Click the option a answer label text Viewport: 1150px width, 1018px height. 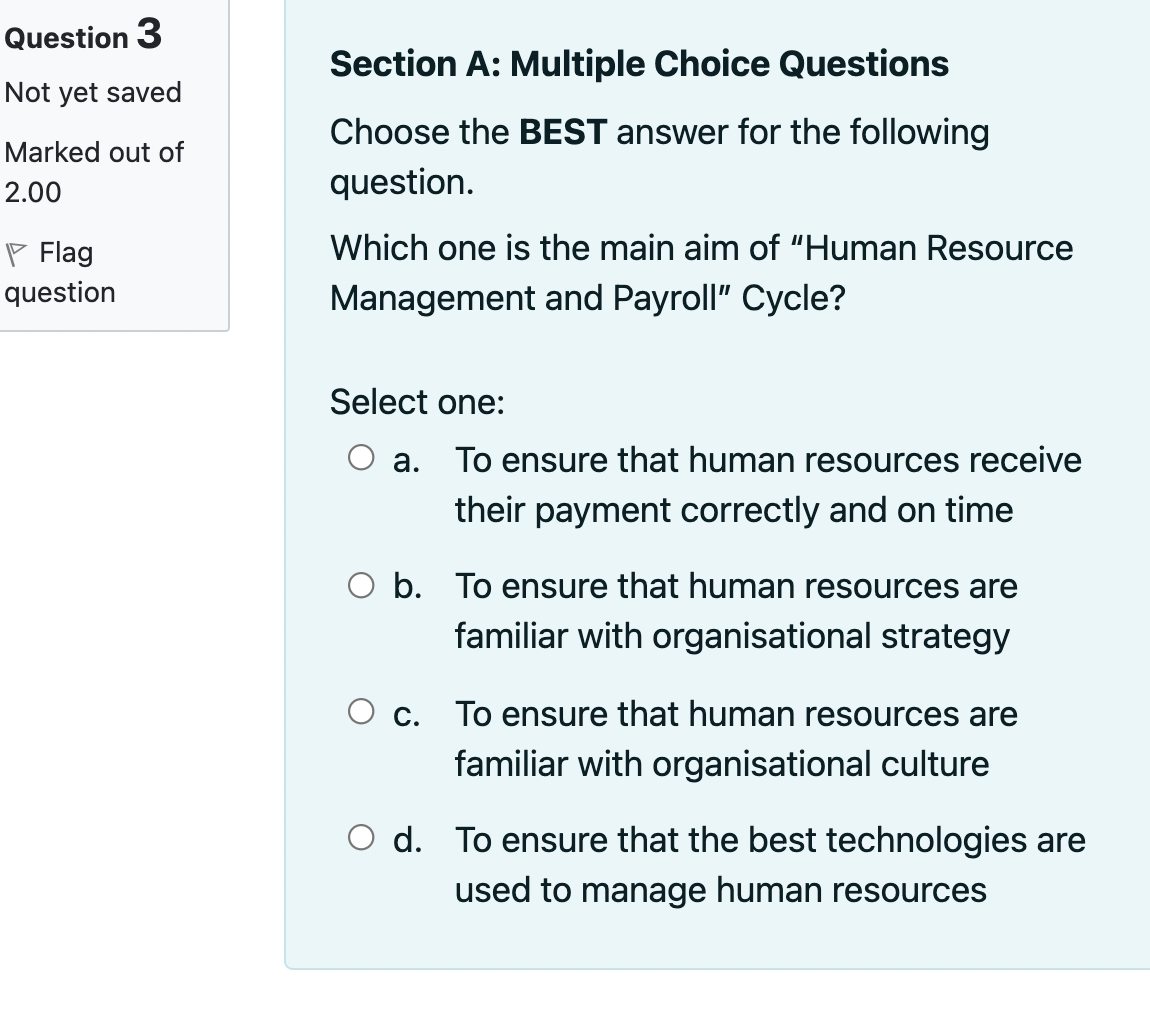click(768, 484)
